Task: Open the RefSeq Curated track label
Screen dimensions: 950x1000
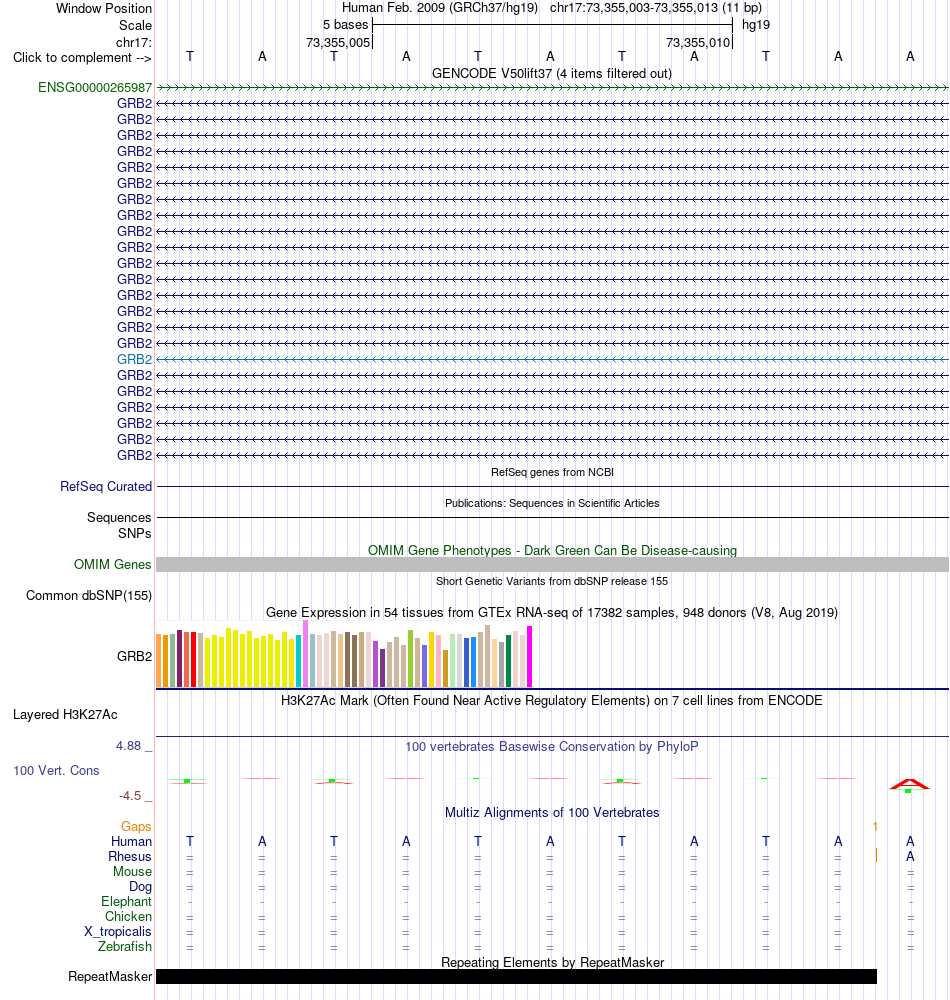Action: pos(106,486)
